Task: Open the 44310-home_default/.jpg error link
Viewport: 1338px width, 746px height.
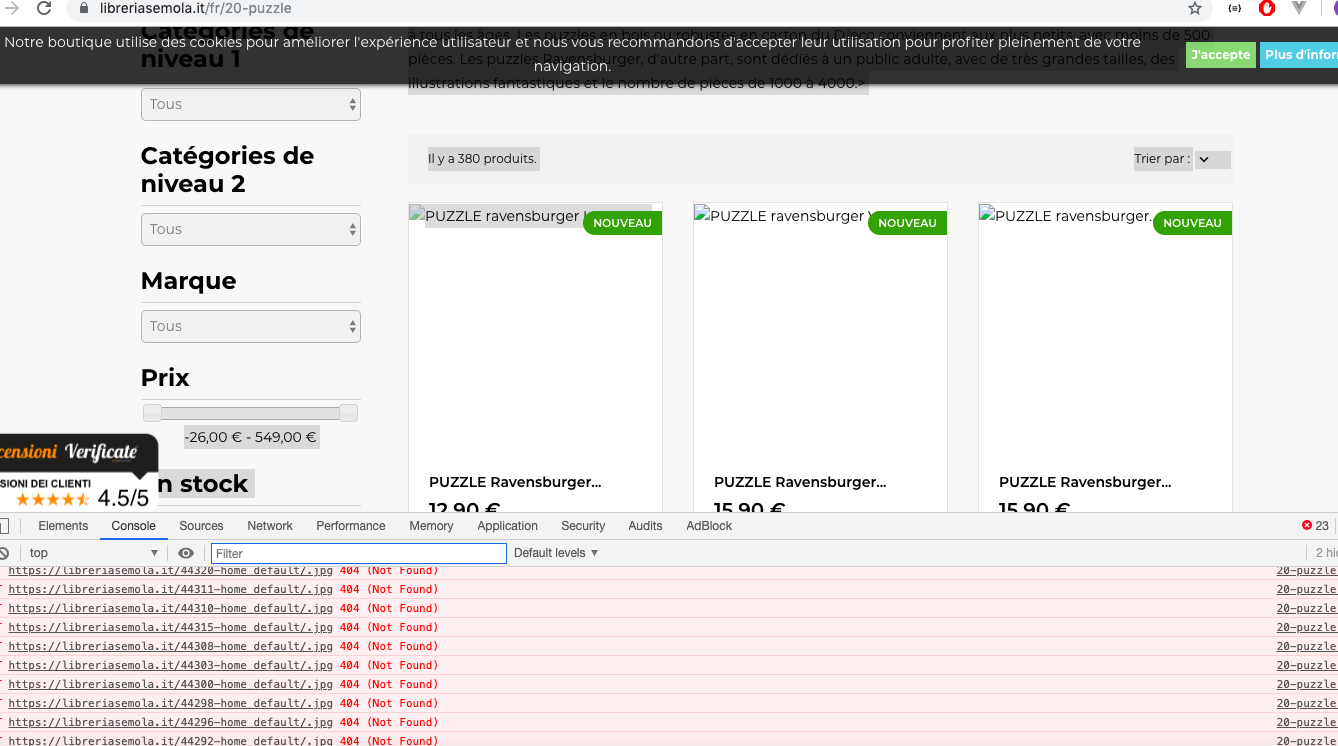Action: click(170, 608)
